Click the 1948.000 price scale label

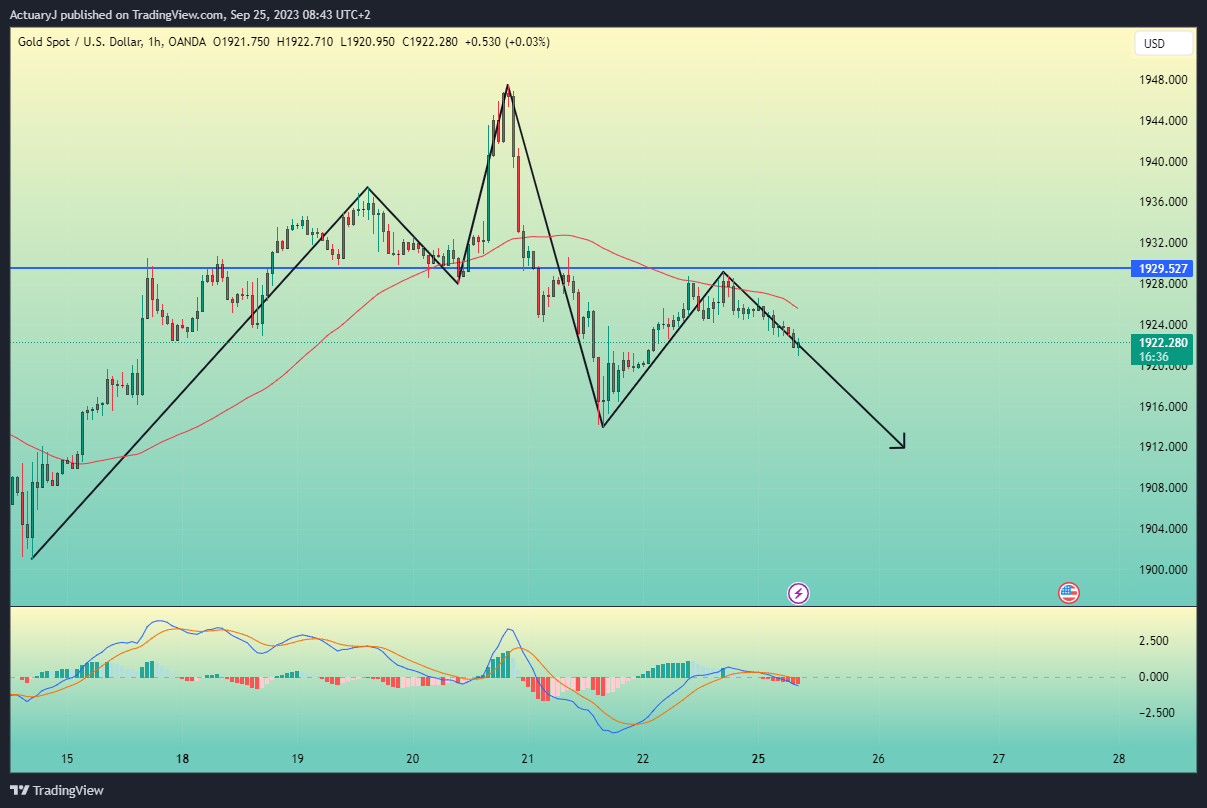[1163, 80]
